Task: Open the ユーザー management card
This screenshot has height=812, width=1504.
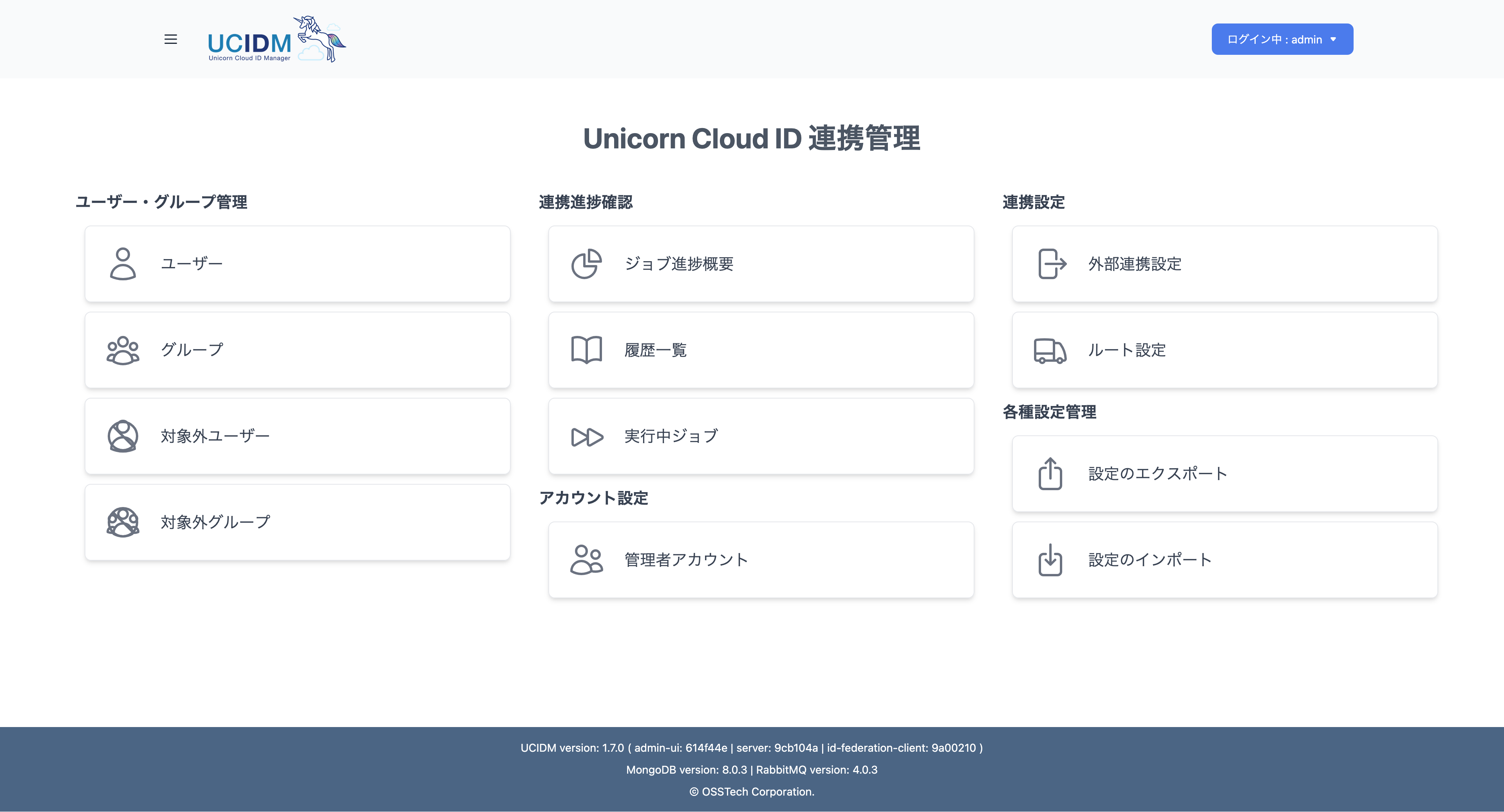Action: click(298, 264)
